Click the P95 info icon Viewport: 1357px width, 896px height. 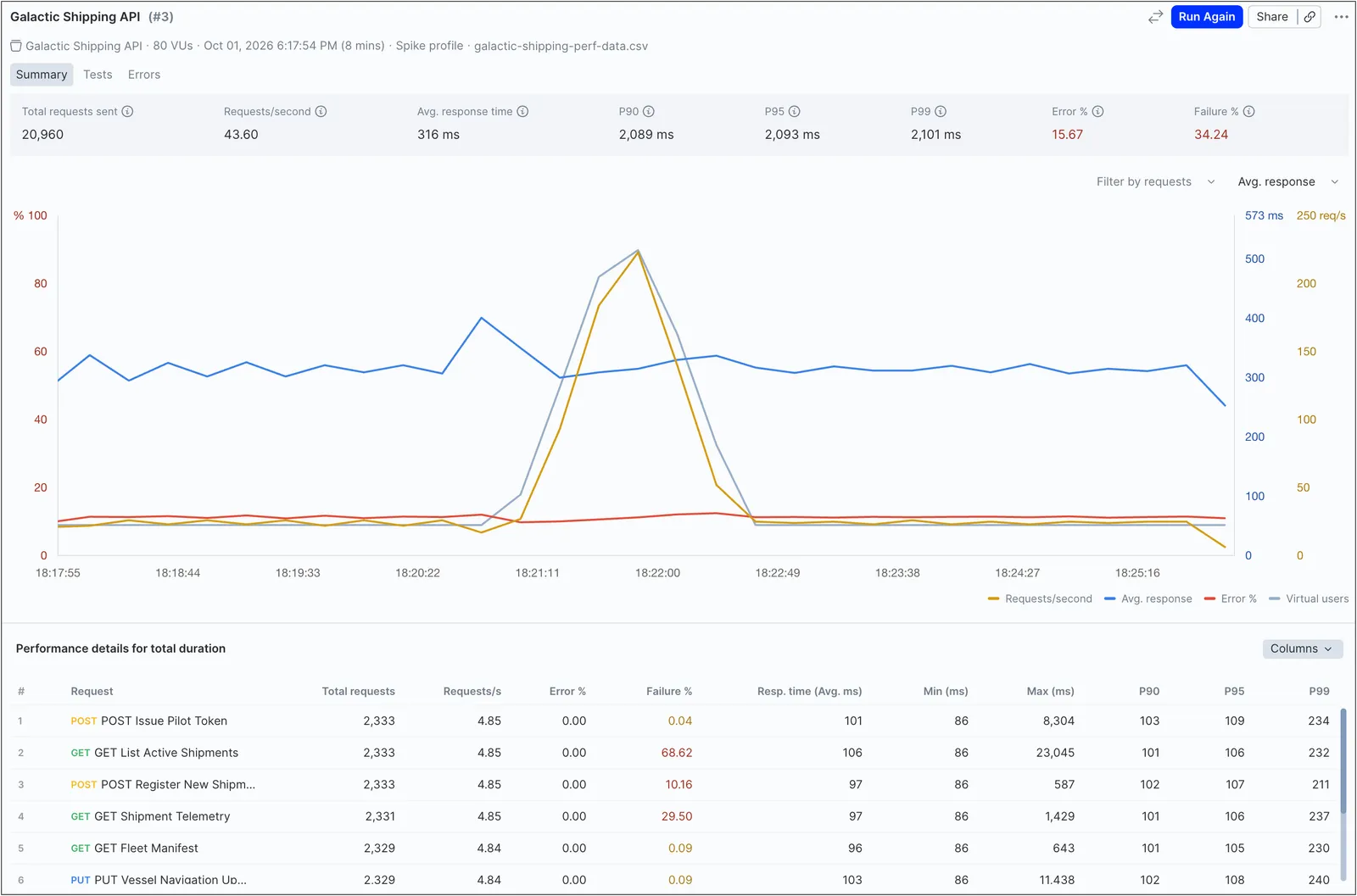(795, 112)
